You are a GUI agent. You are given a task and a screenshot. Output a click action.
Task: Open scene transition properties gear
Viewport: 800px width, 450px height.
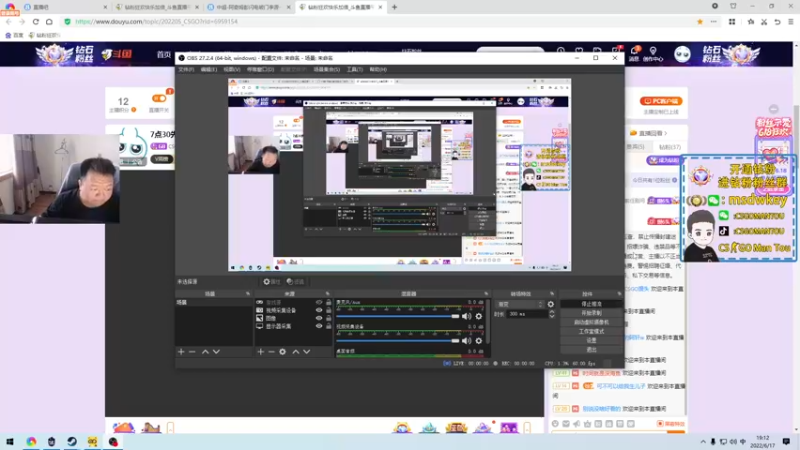tap(551, 304)
